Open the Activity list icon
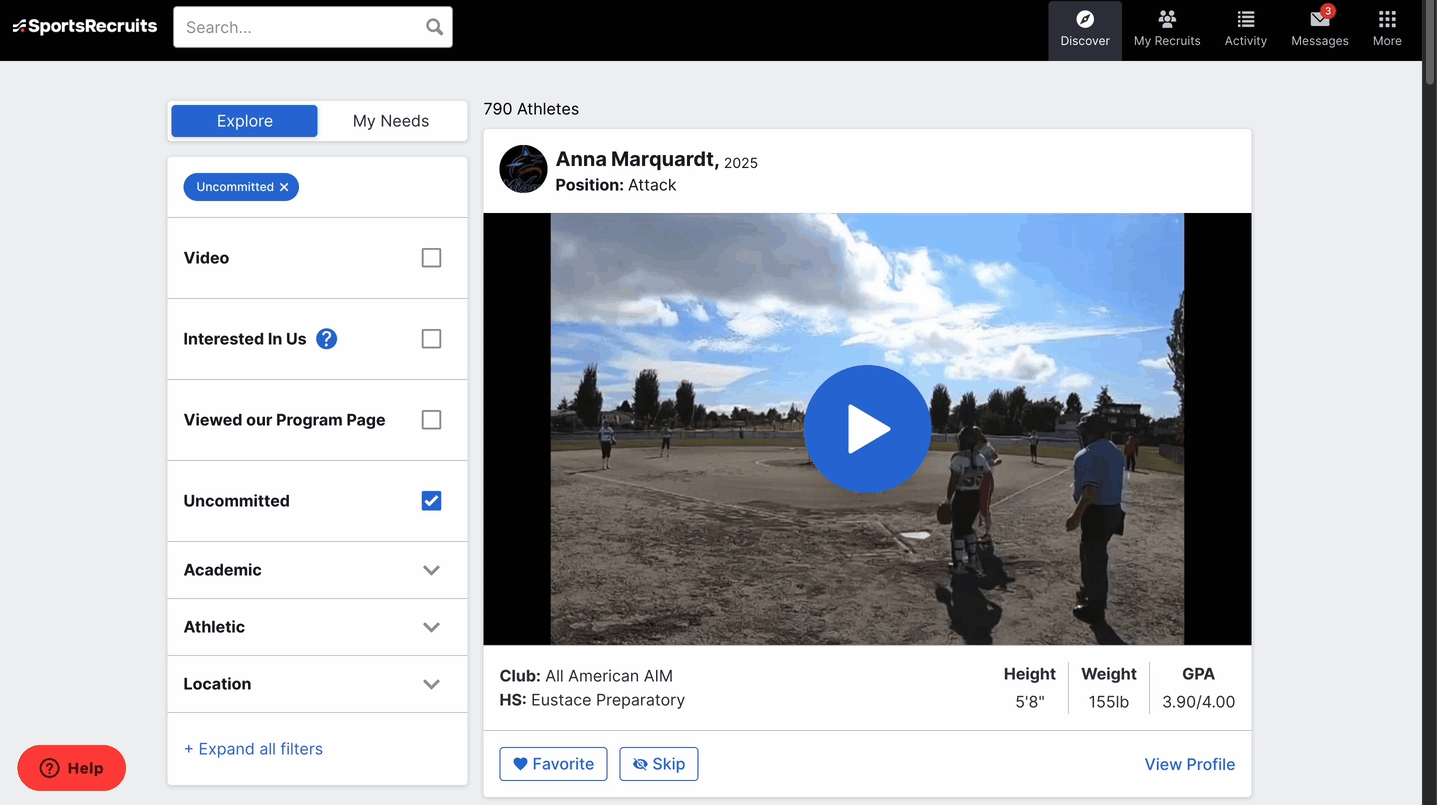The width and height of the screenshot is (1437, 805). [1245, 20]
